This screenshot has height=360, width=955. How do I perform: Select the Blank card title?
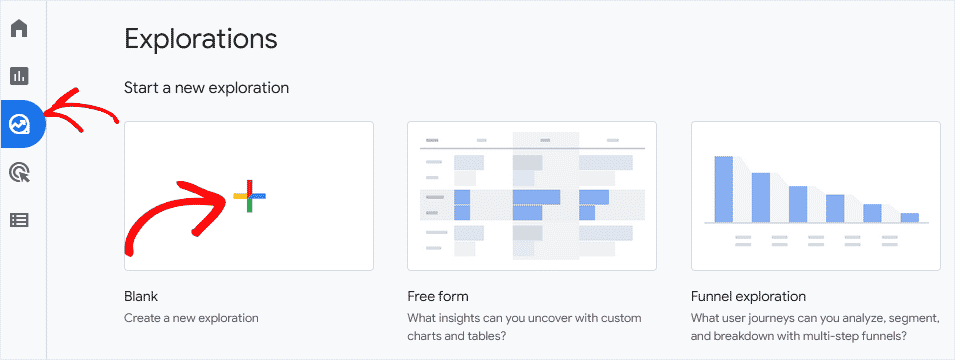pyautogui.click(x=141, y=297)
